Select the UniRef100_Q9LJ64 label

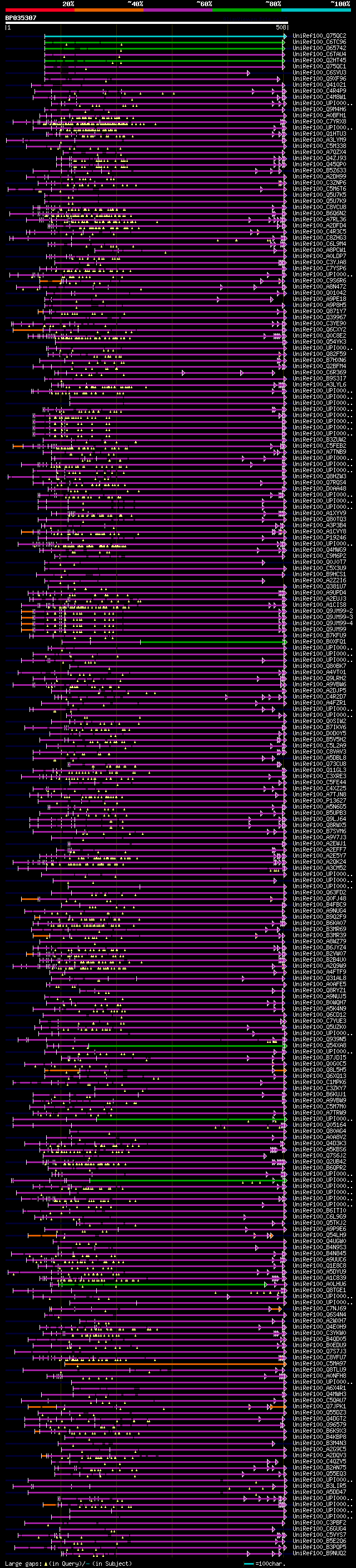(319, 819)
